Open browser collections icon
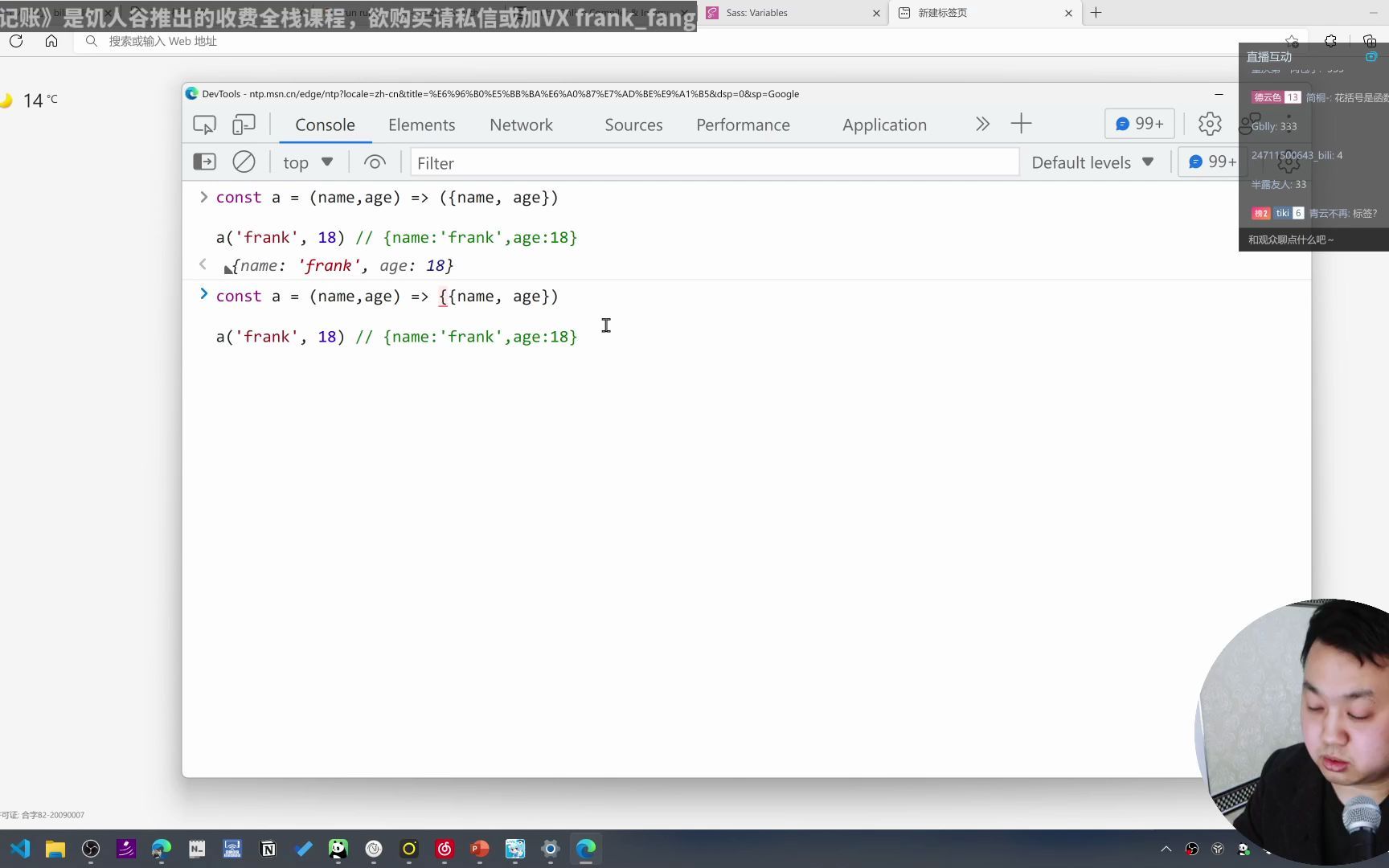1389x868 pixels. tap(1369, 41)
